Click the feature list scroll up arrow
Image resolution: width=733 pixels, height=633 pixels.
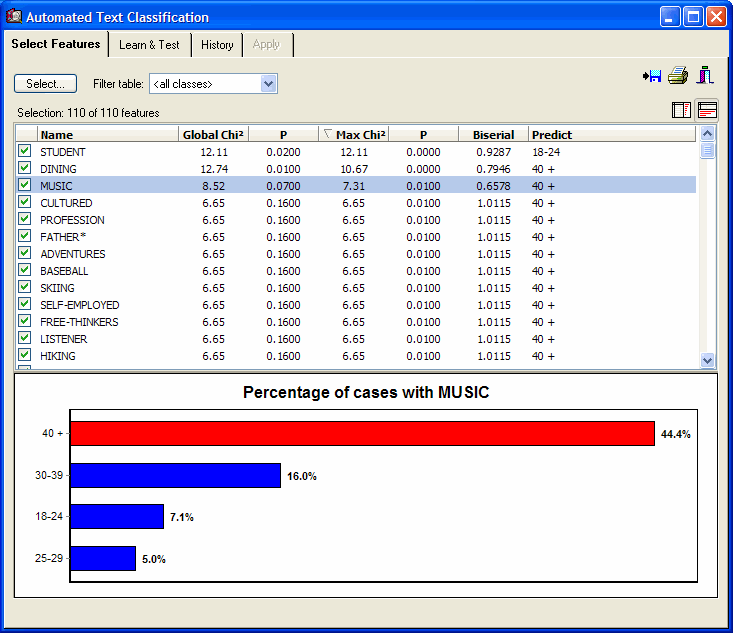(x=708, y=134)
